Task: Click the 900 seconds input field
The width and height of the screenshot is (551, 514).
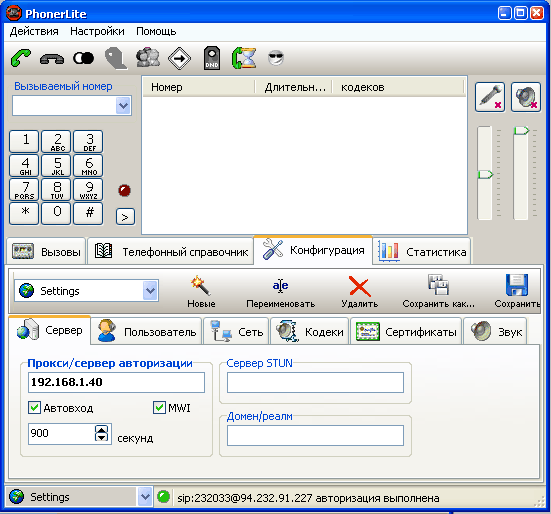Action: coord(61,434)
